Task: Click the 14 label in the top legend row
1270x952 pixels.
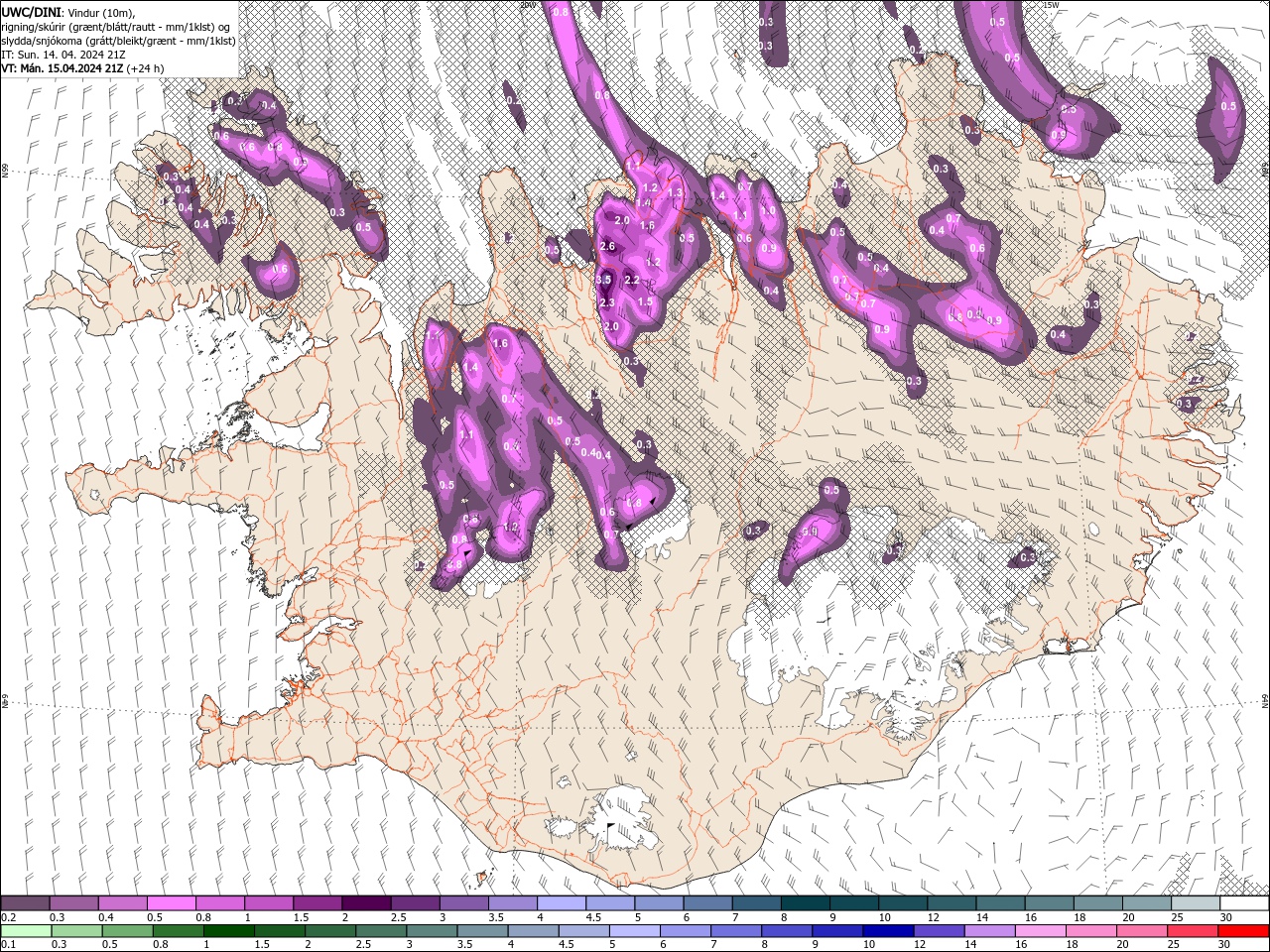Action: [x=982, y=917]
